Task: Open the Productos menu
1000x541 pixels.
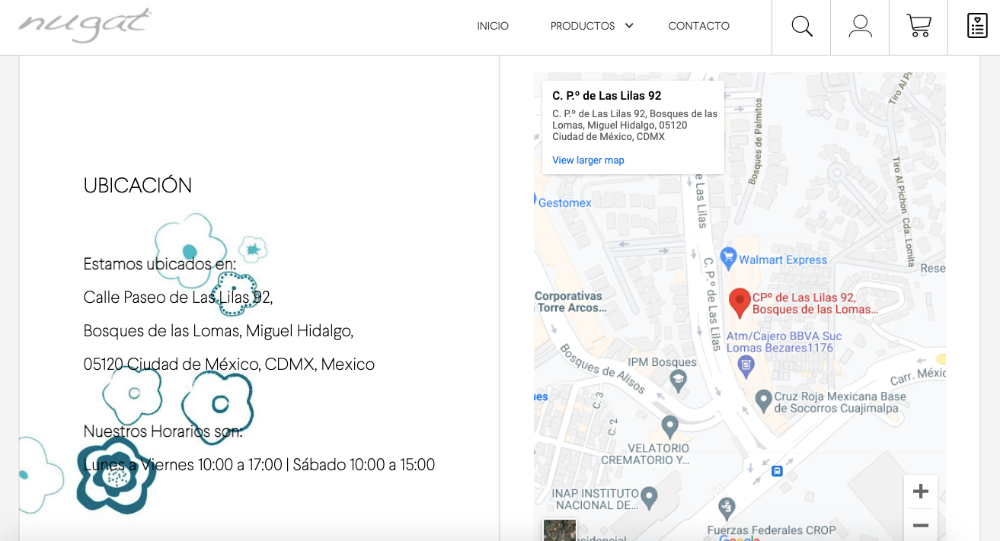Action: pyautogui.click(x=582, y=26)
